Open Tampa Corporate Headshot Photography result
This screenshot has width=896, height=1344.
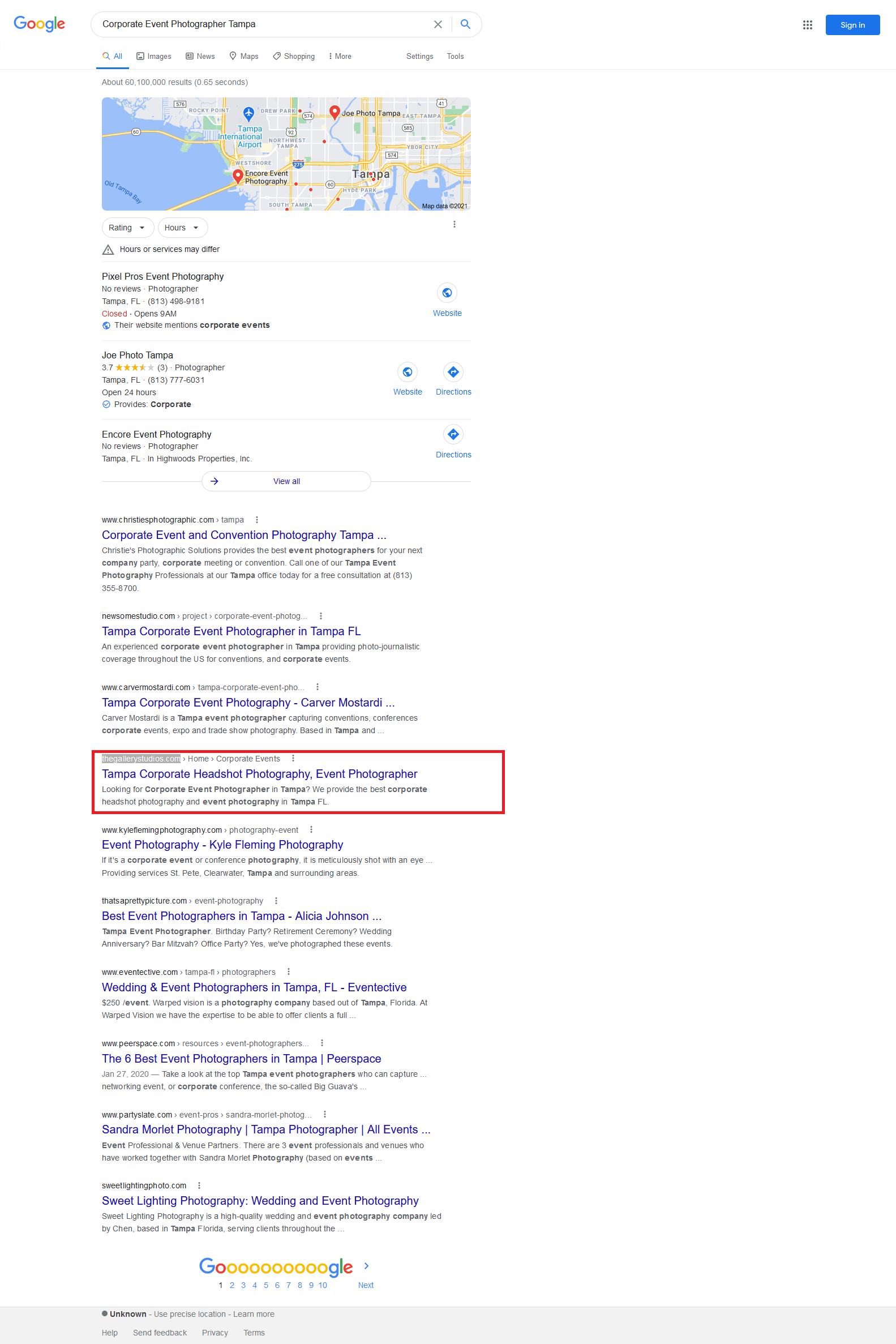pos(259,774)
